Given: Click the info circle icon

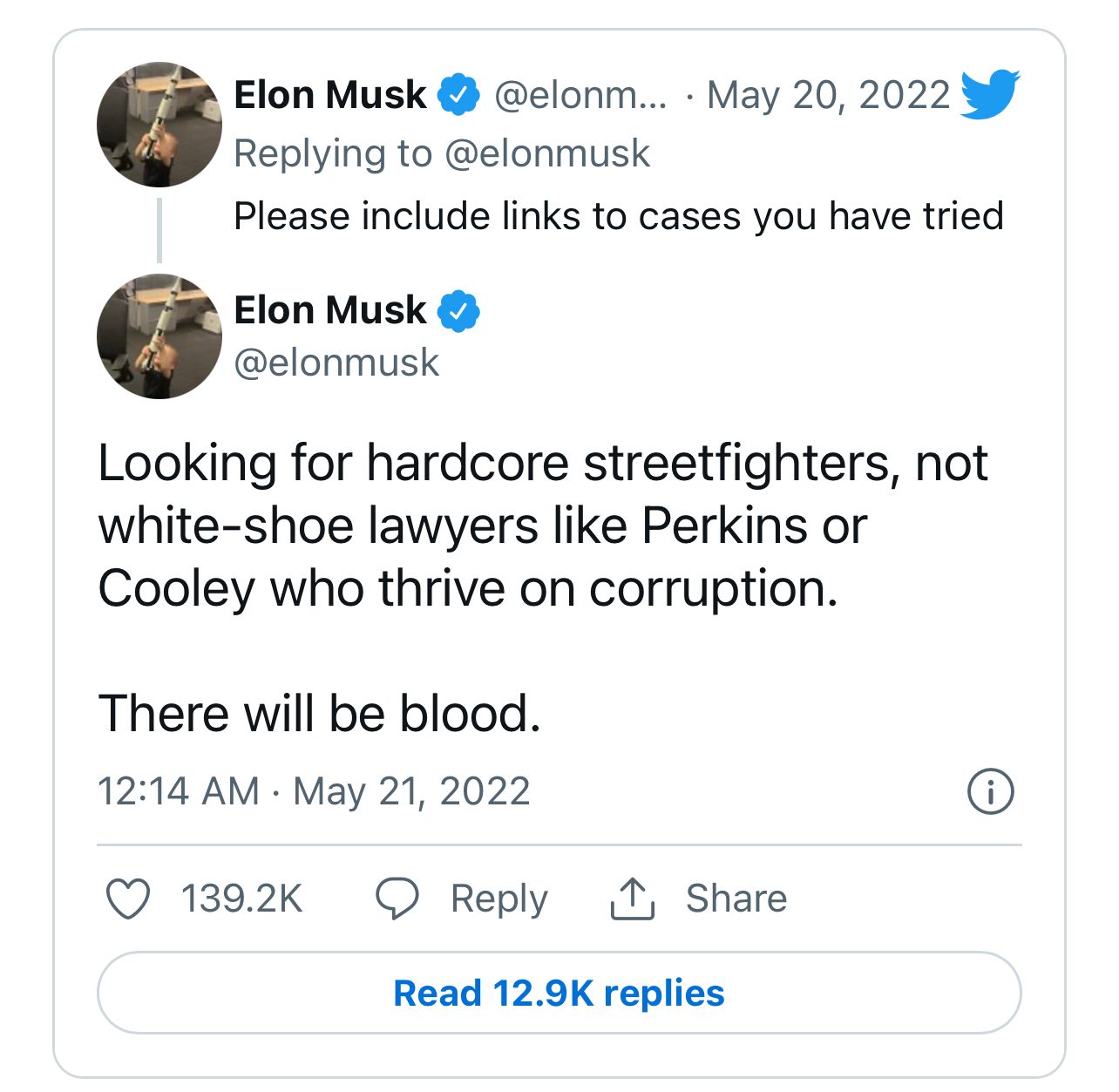Looking at the screenshot, I should pos(990,791).
